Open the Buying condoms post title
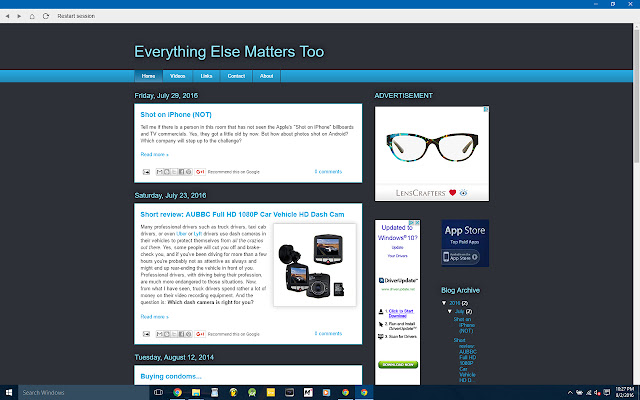 171,376
